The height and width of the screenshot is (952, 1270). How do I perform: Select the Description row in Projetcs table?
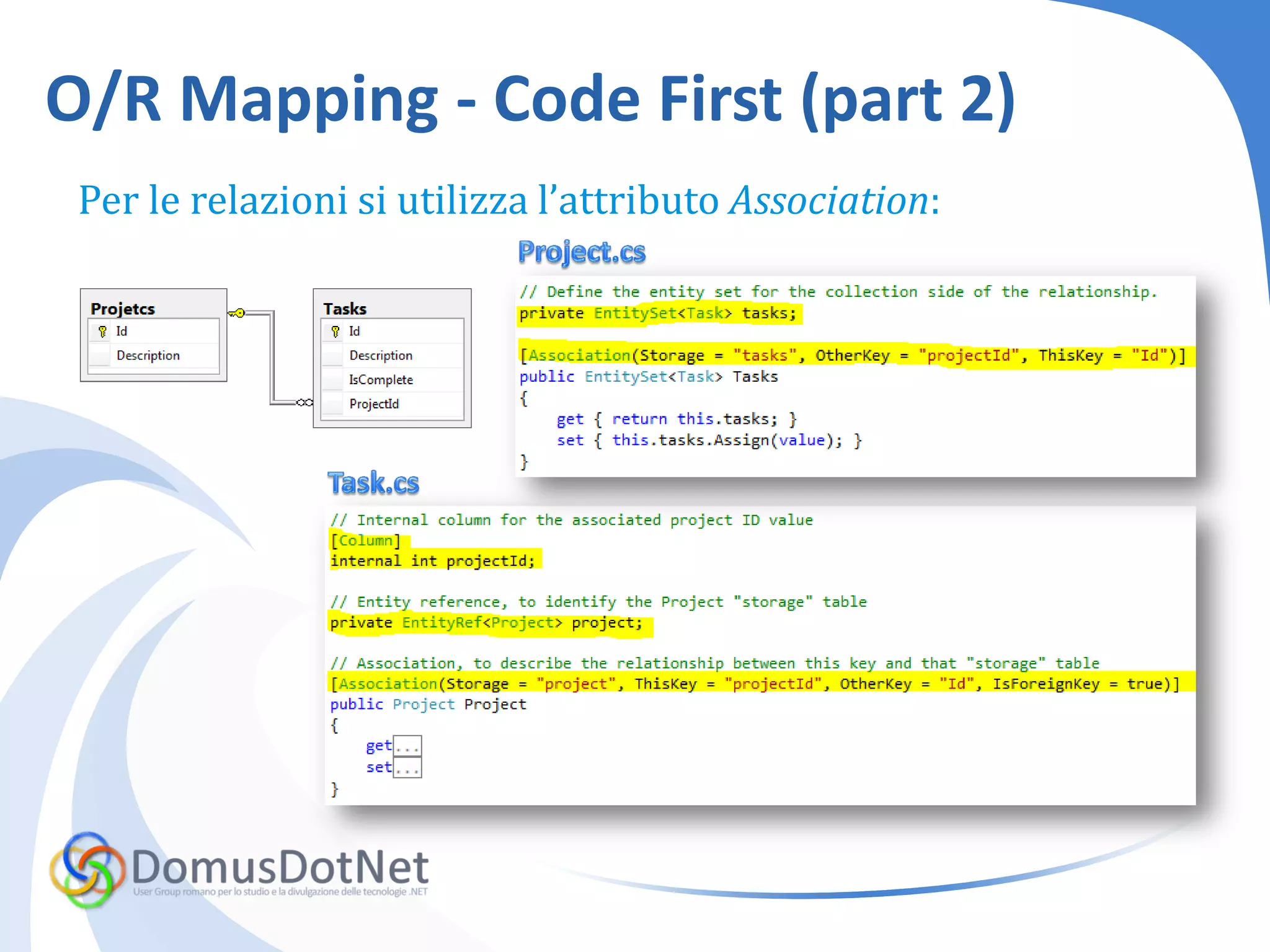[x=154, y=355]
